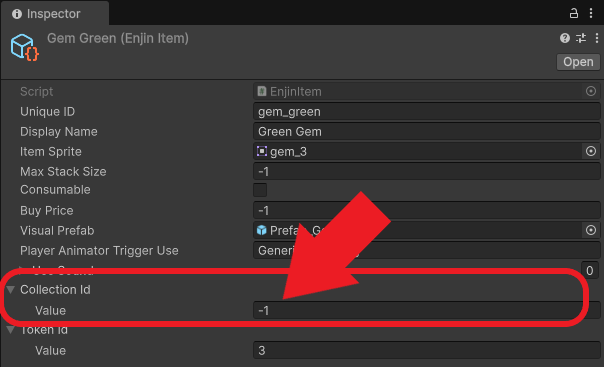
Task: Open the Visual Prefab object picker
Action: [x=591, y=230]
